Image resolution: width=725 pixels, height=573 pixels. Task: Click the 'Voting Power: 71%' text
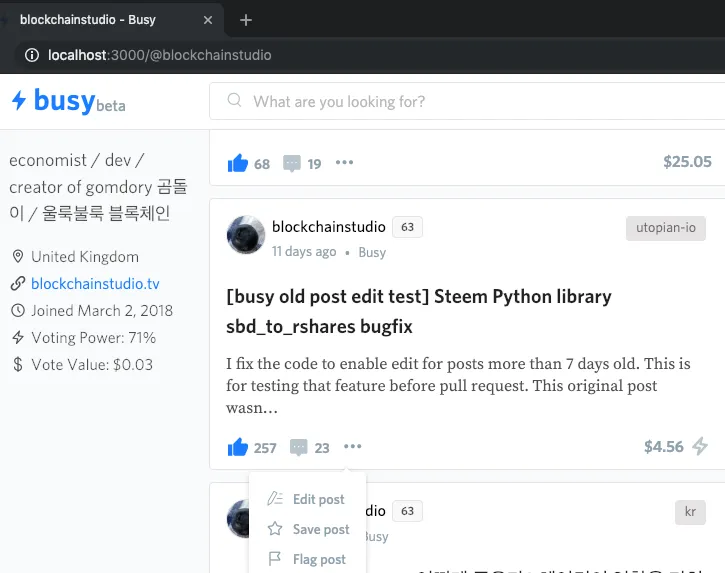pyautogui.click(x=94, y=338)
